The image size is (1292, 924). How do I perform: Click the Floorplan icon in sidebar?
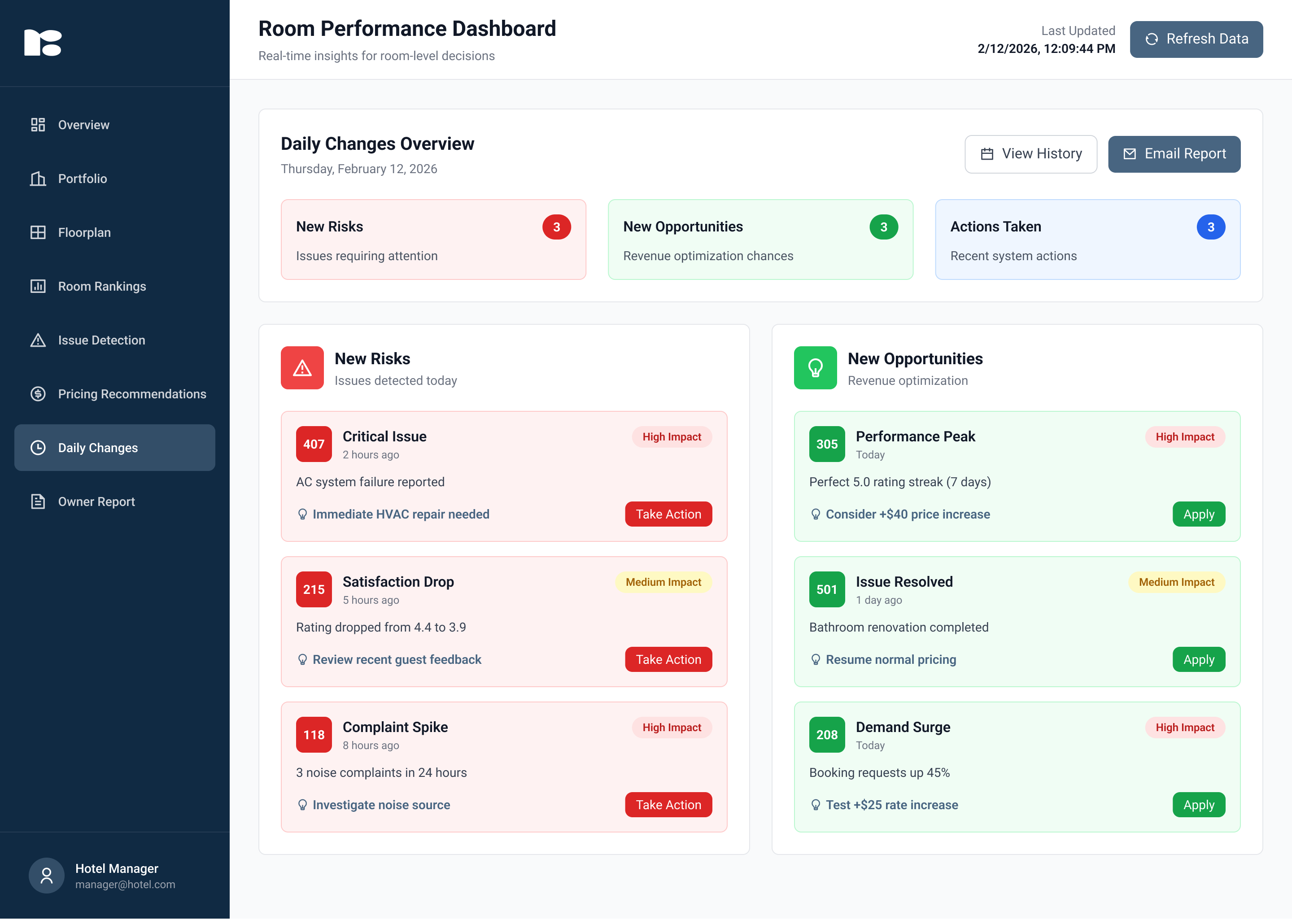(x=38, y=232)
